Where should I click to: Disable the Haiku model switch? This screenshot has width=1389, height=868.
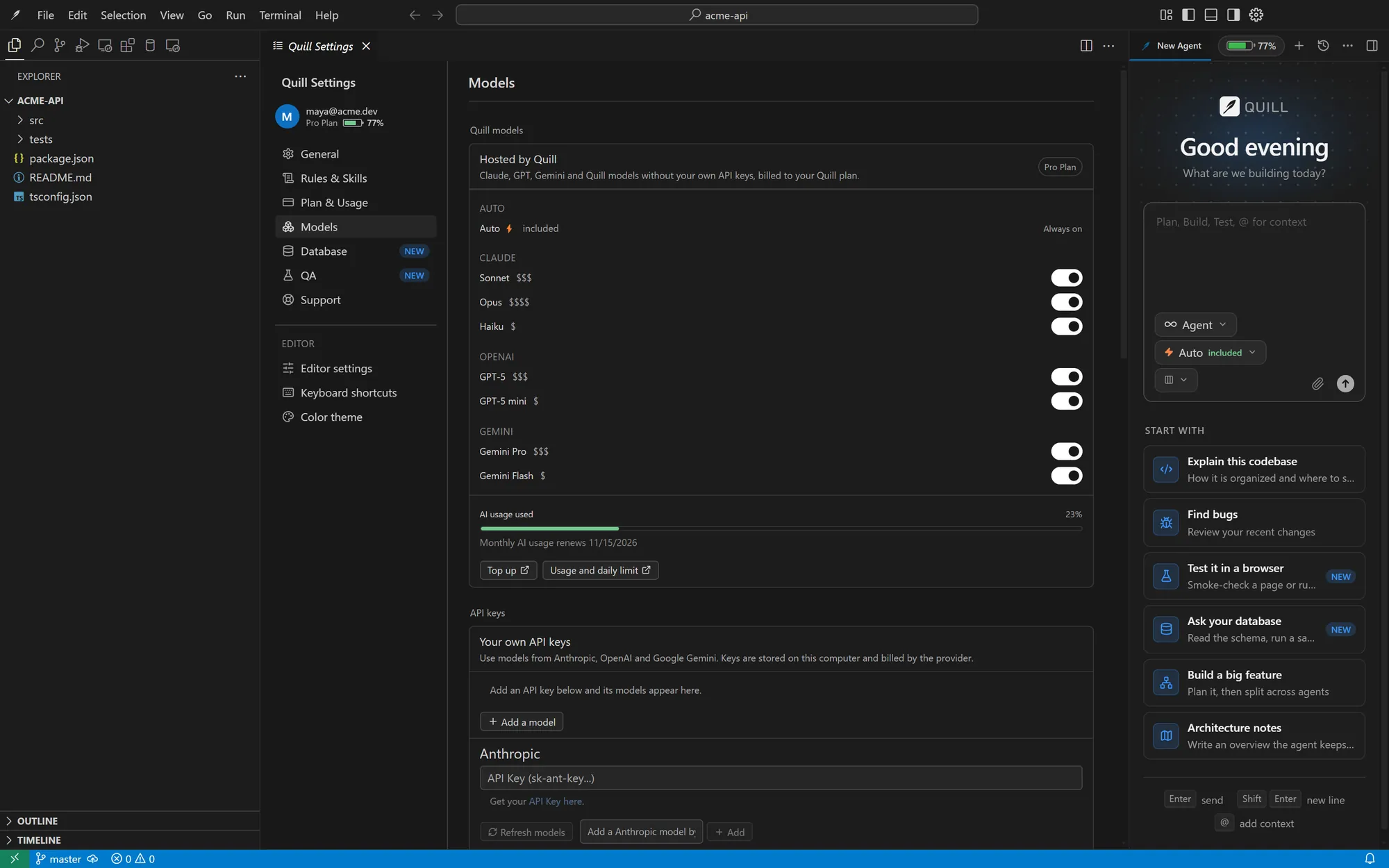[x=1066, y=326]
